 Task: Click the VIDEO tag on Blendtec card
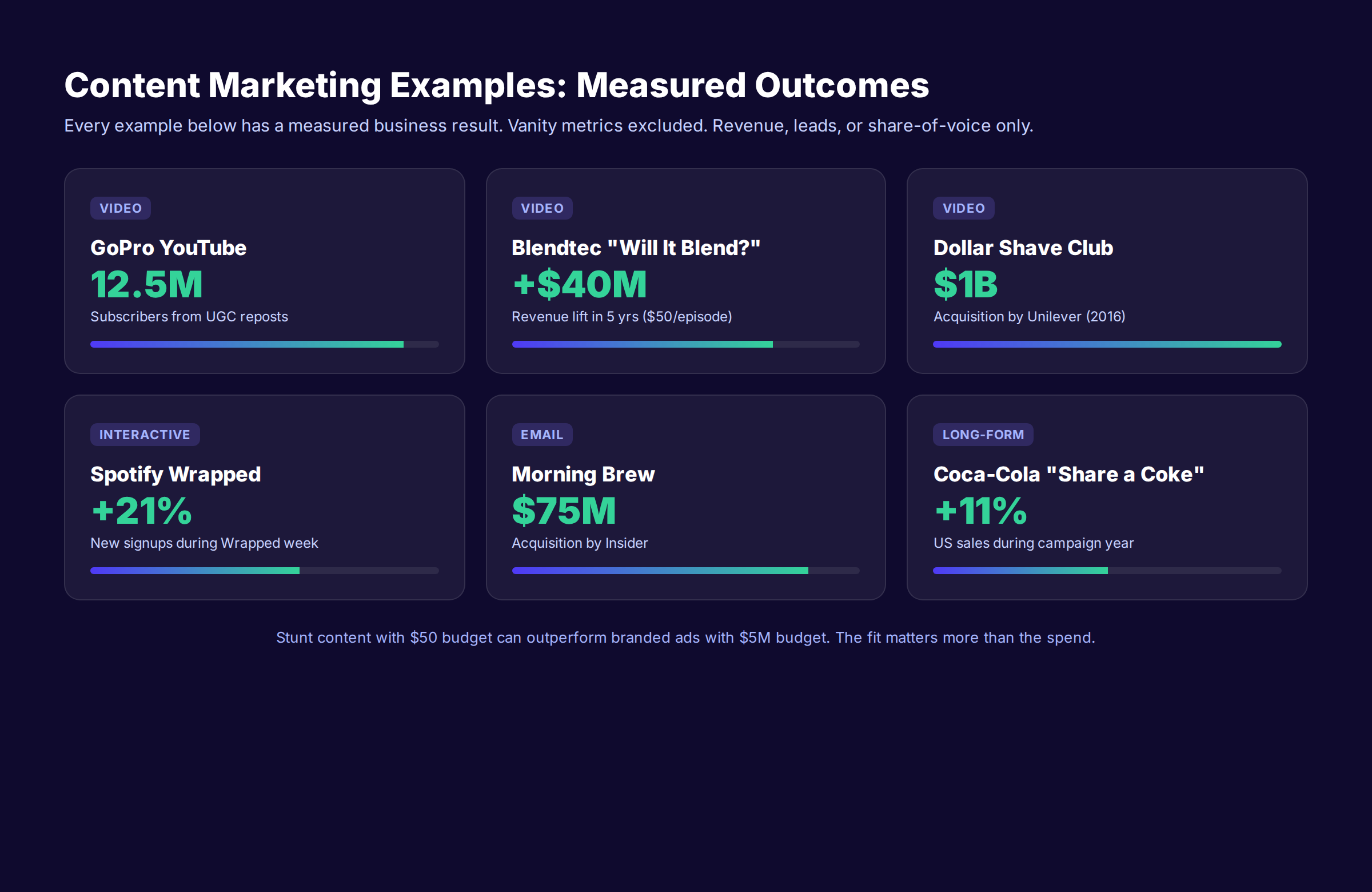pyautogui.click(x=542, y=208)
